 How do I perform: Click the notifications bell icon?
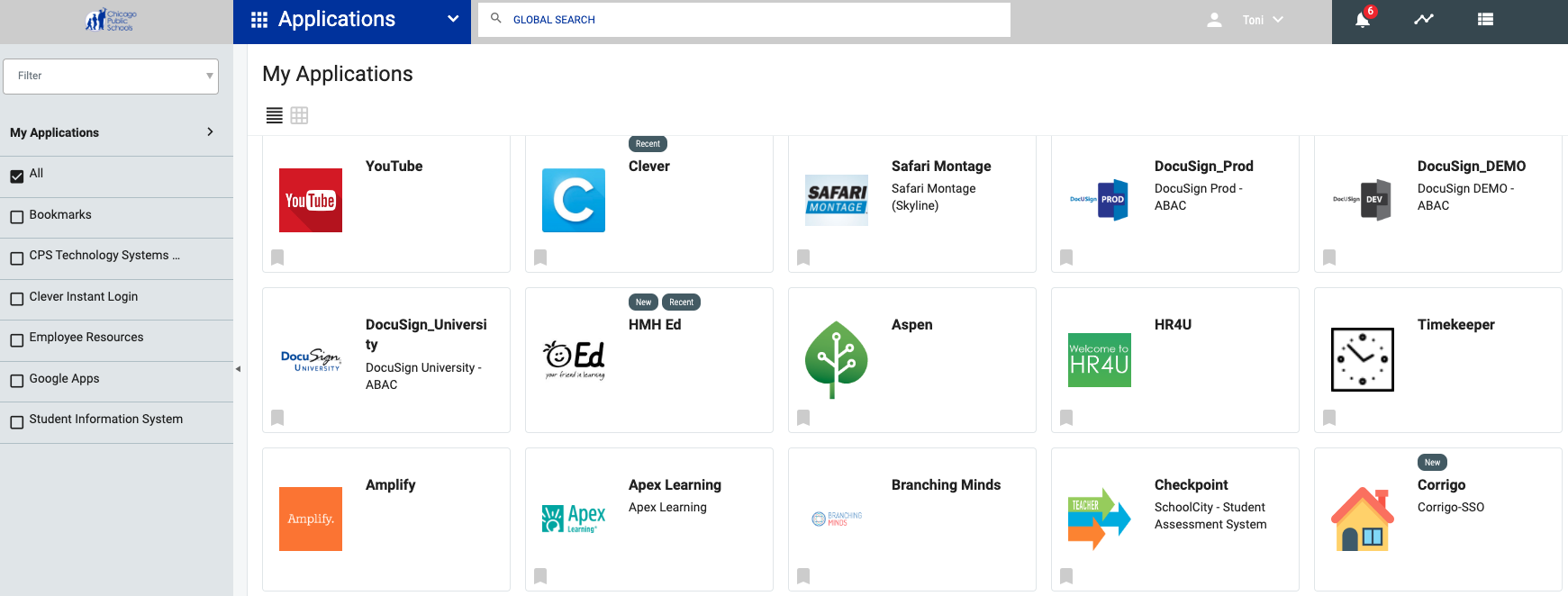tap(1363, 20)
